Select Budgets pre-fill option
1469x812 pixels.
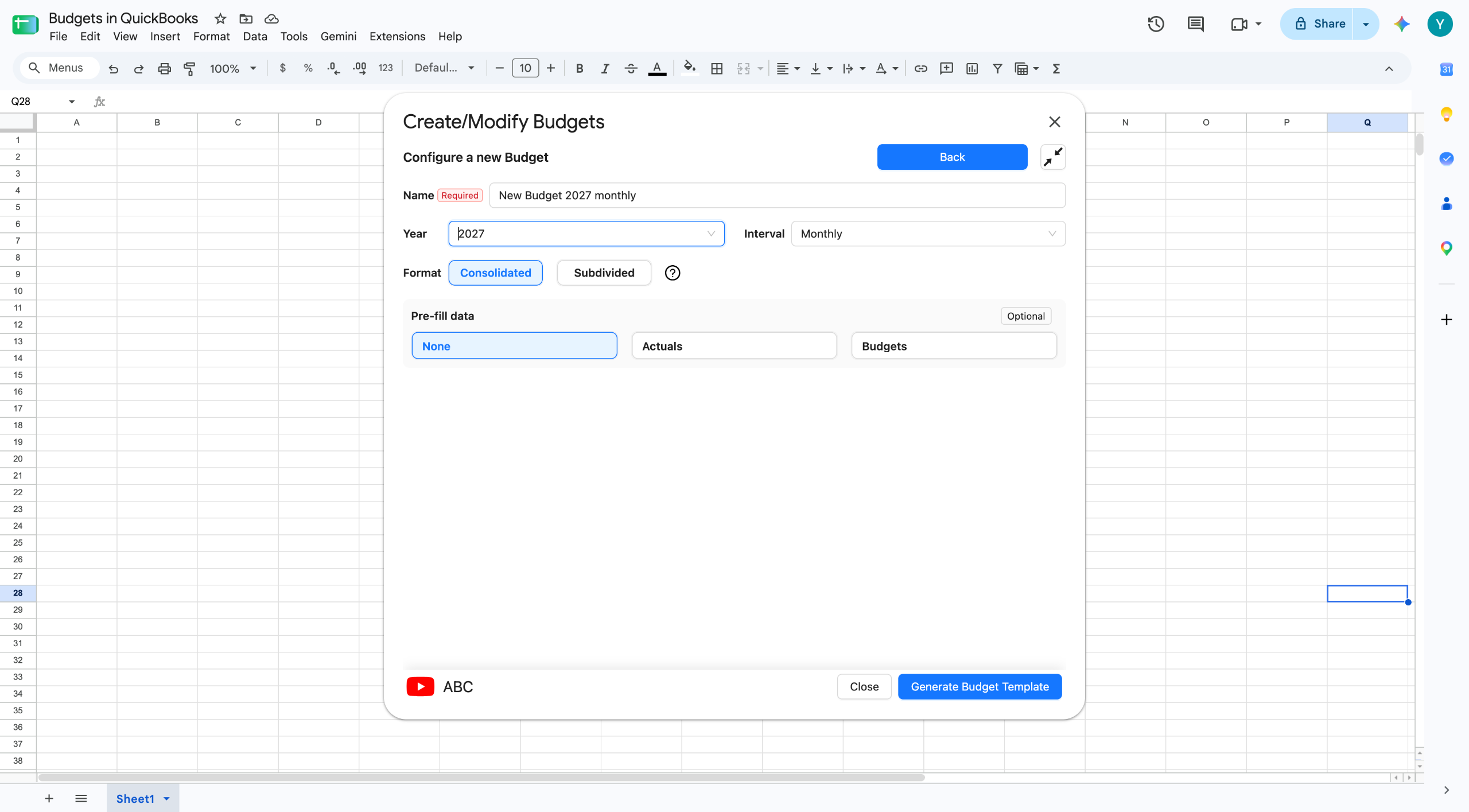[954, 346]
